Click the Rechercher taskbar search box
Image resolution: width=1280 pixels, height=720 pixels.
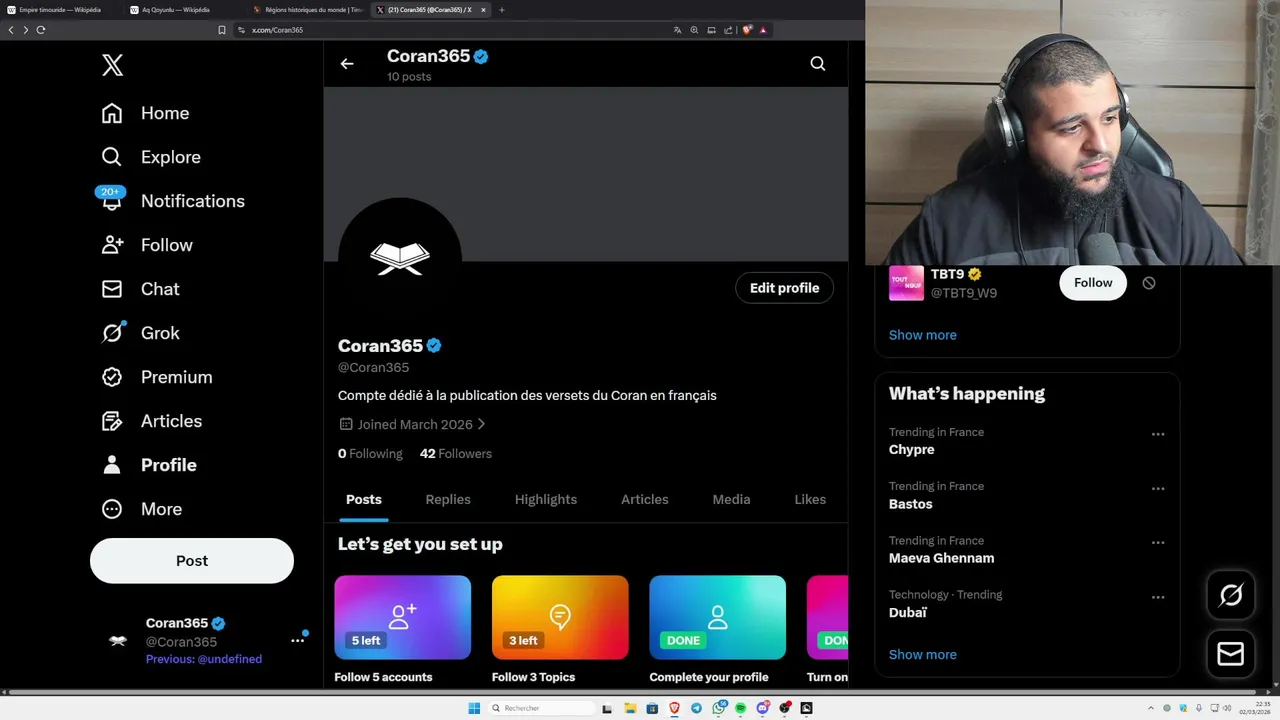pyautogui.click(x=540, y=708)
